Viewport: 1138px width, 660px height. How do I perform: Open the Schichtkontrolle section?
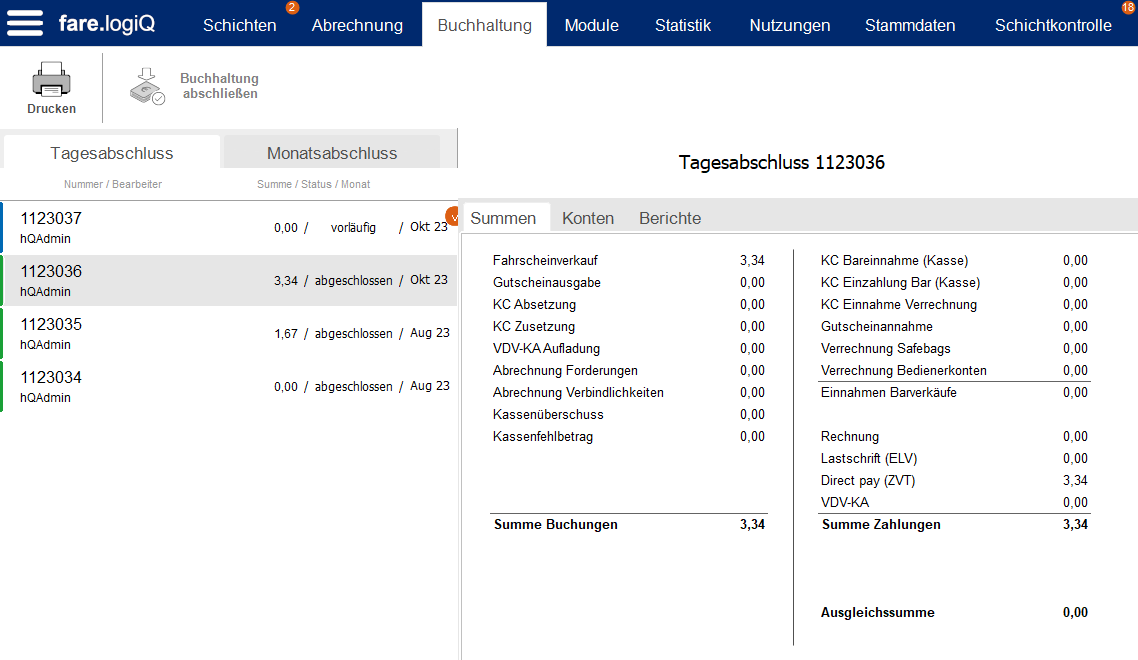(x=1053, y=24)
